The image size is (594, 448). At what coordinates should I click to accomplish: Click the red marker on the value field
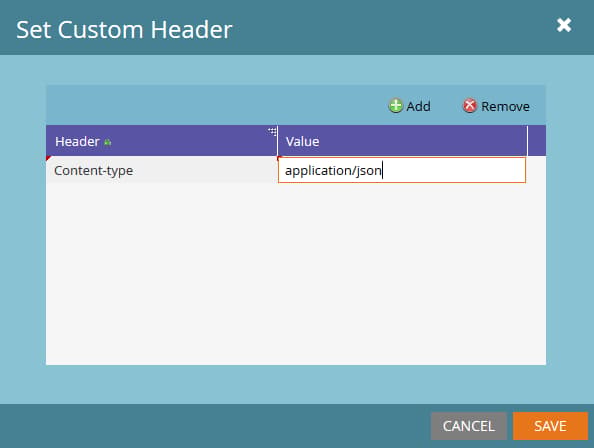click(280, 158)
